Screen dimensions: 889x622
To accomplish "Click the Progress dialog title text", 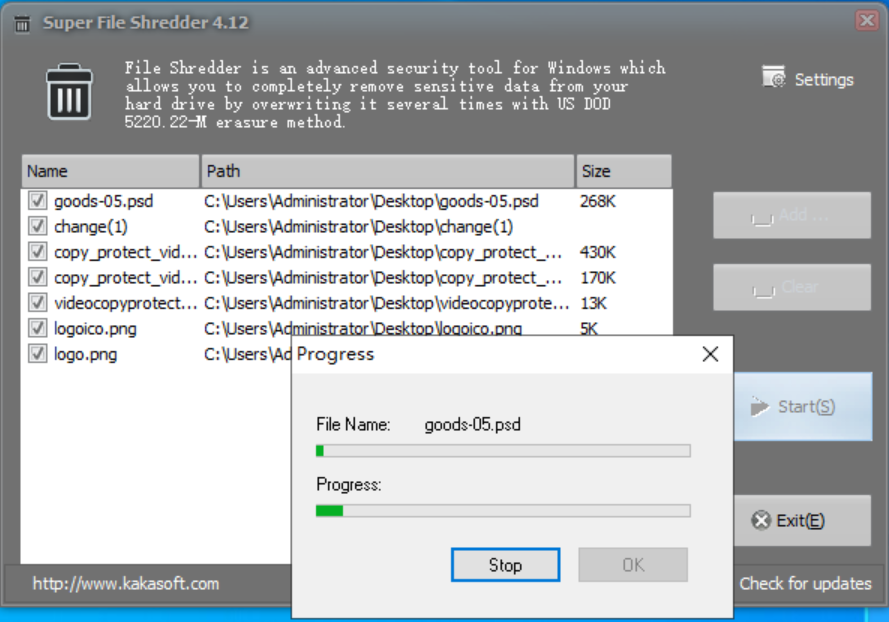I will 335,354.
